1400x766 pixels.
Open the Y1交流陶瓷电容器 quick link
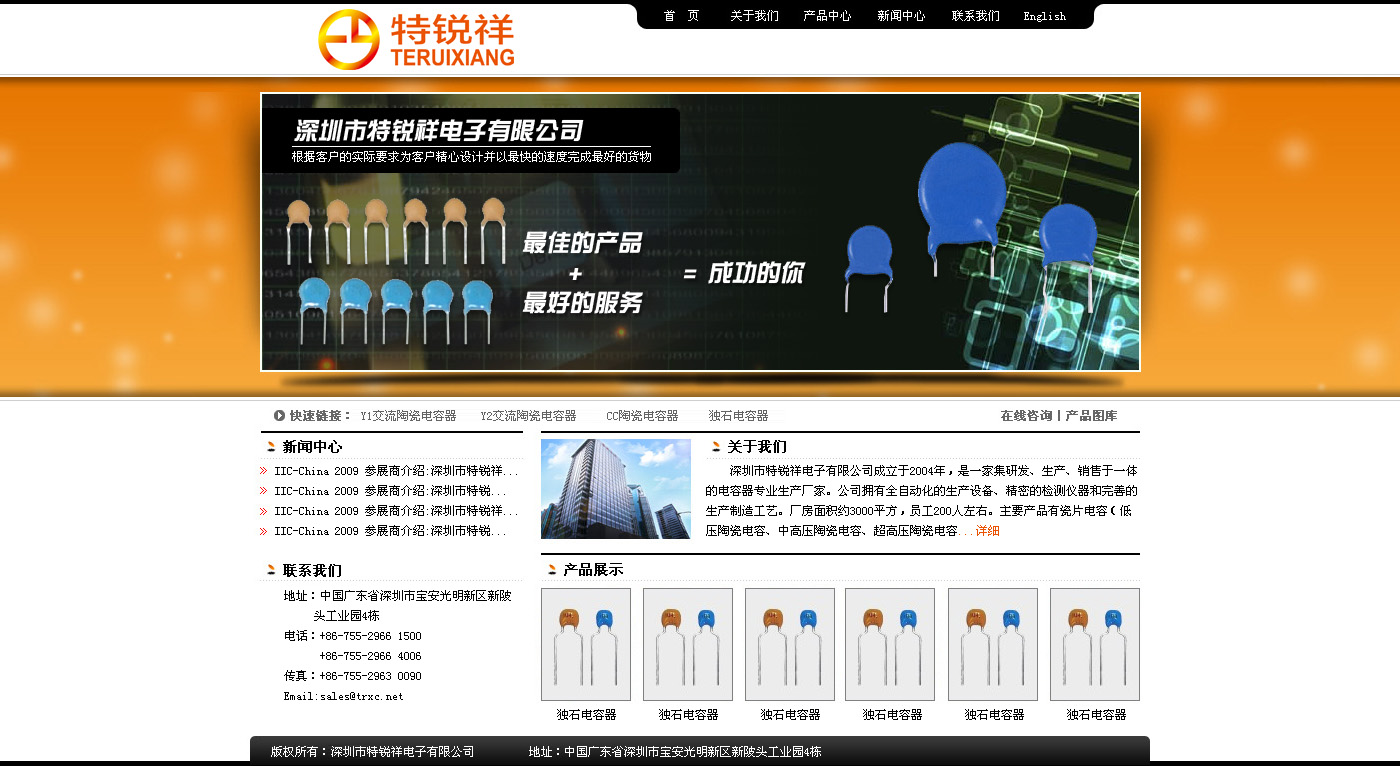[408, 416]
